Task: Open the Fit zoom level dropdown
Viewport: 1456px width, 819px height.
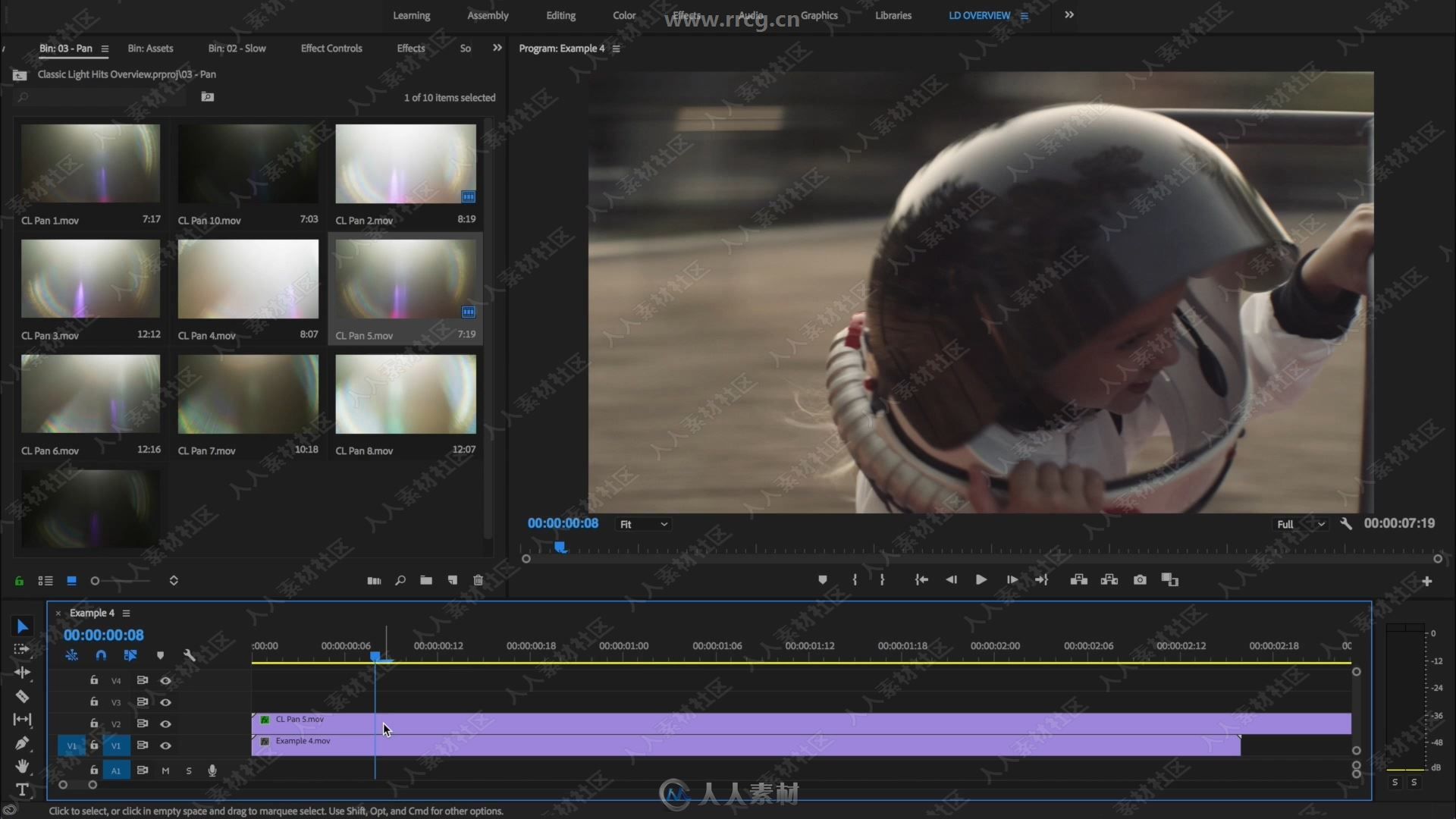Action: point(644,524)
